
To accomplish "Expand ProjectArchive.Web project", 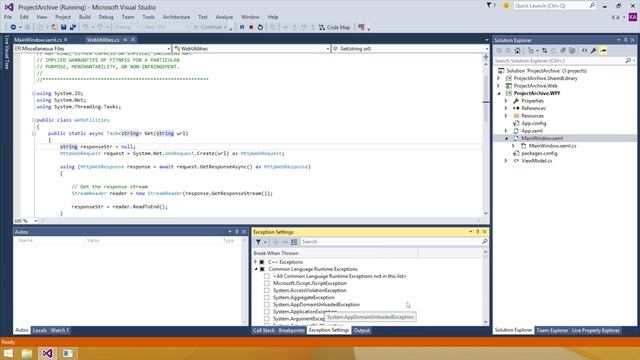I will pos(499,86).
